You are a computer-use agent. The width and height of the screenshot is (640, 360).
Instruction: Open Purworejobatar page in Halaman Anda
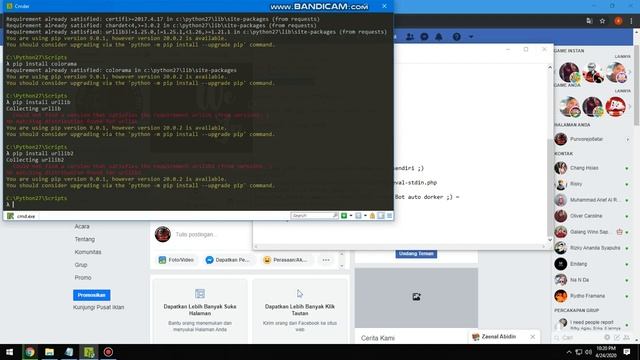tap(592, 139)
